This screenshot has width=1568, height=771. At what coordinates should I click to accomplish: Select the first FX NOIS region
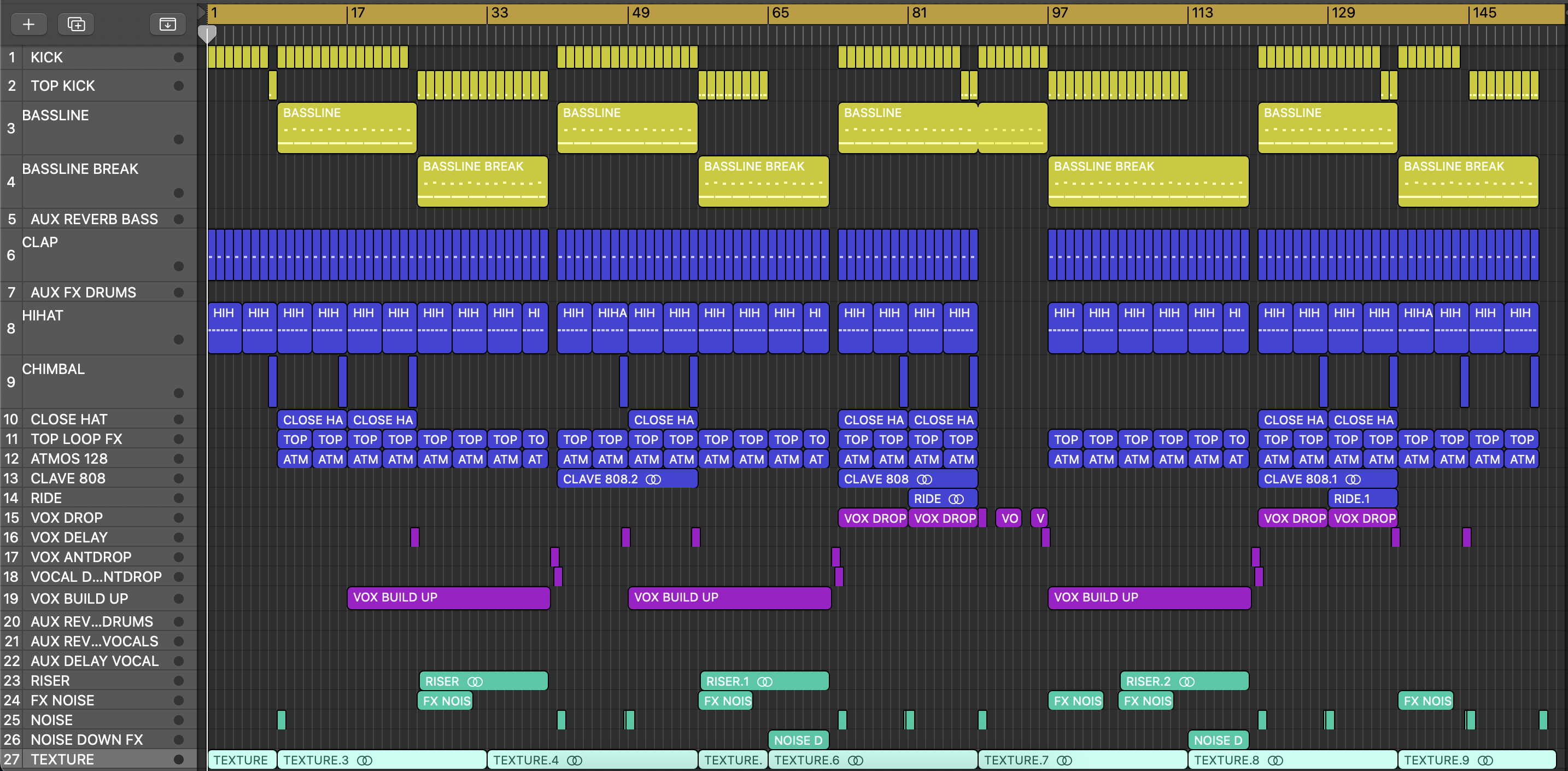pos(446,700)
